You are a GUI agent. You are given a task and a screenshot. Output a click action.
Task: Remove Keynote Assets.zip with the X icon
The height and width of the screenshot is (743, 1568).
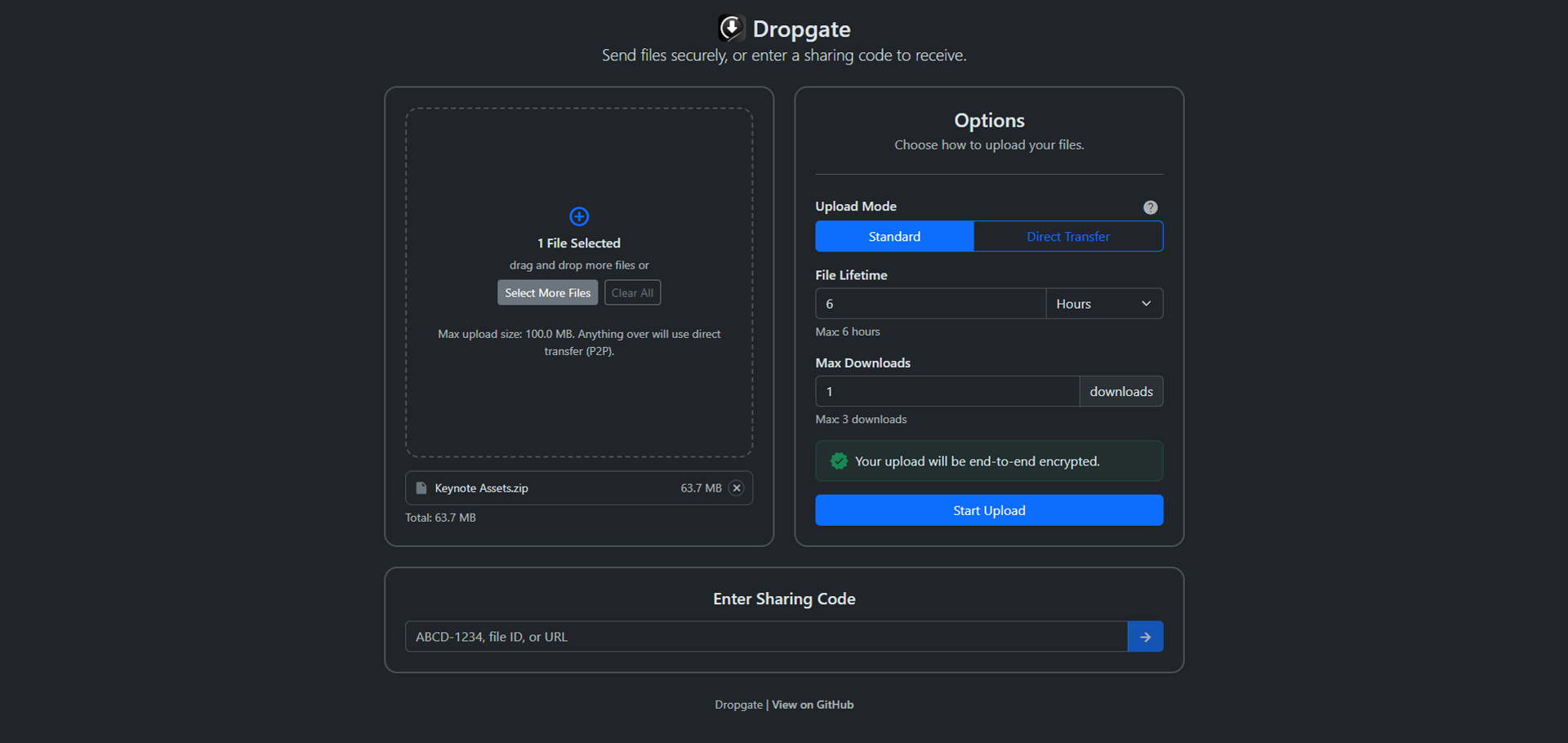click(736, 487)
